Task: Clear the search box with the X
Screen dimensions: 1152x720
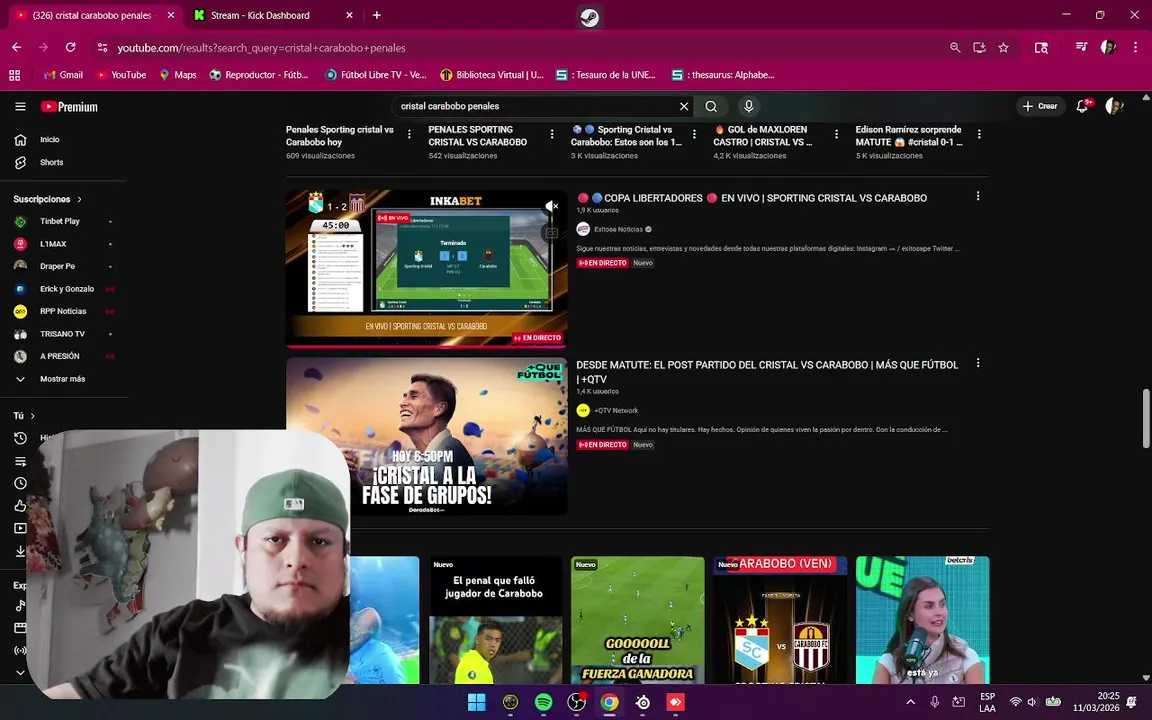Action: pyautogui.click(x=684, y=107)
